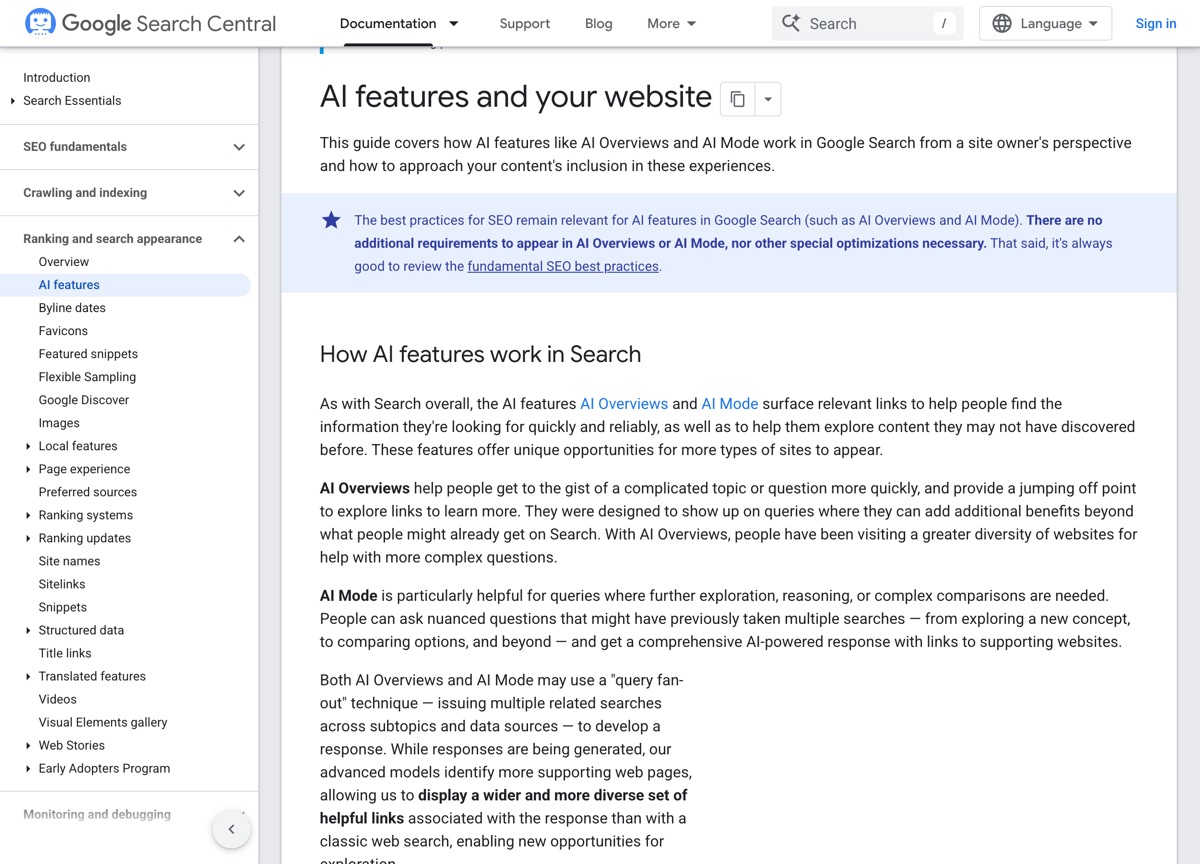Expand the Web Stories arrow
Image resolution: width=1200 pixels, height=864 pixels.
tap(28, 745)
